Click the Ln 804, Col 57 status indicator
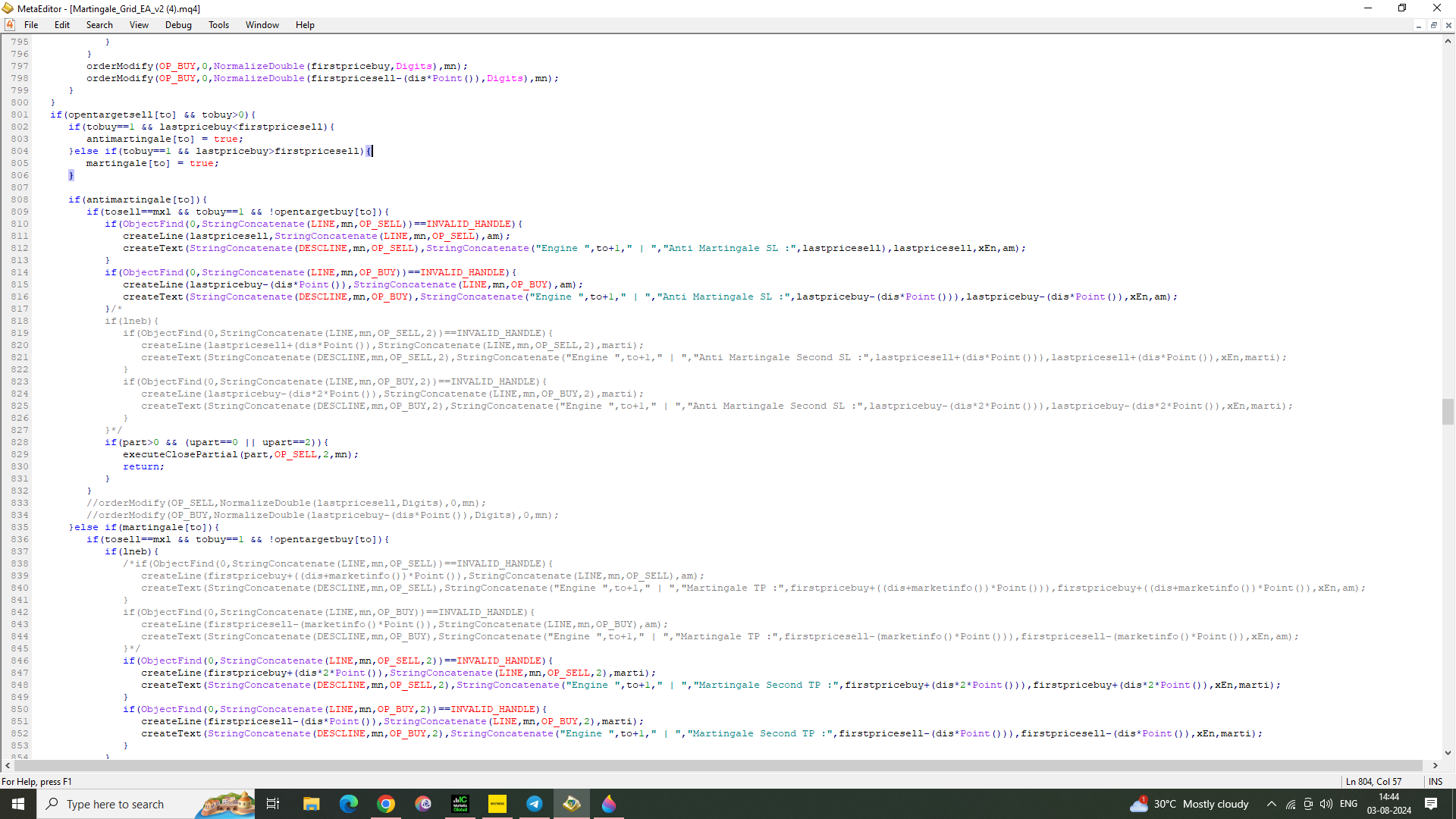 1373,781
